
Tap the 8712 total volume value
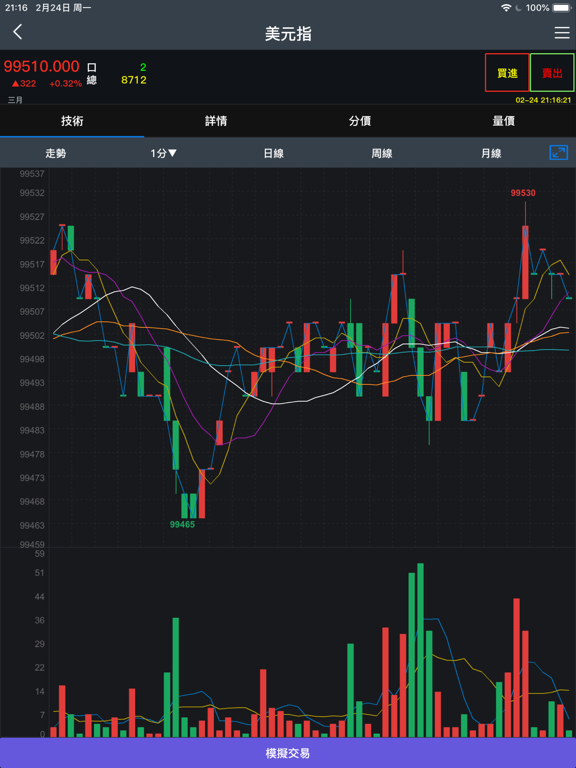tap(134, 80)
